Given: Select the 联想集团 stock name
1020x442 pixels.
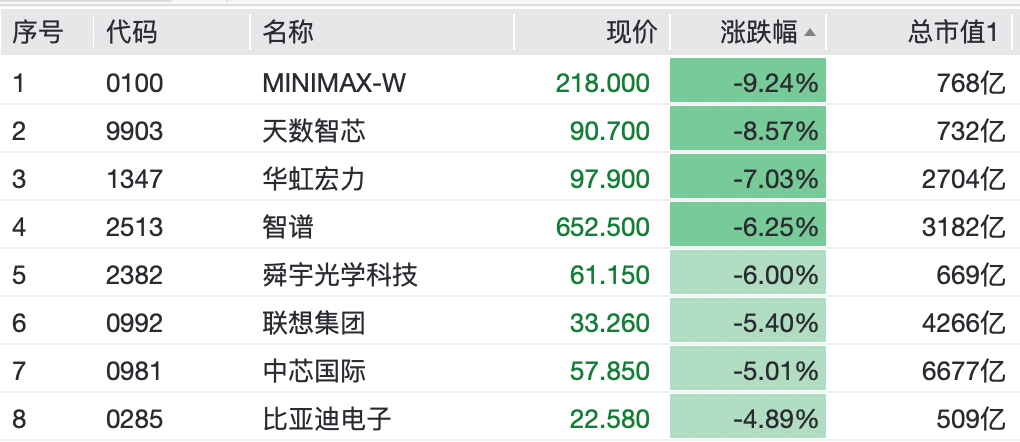Looking at the screenshot, I should coord(314,323).
